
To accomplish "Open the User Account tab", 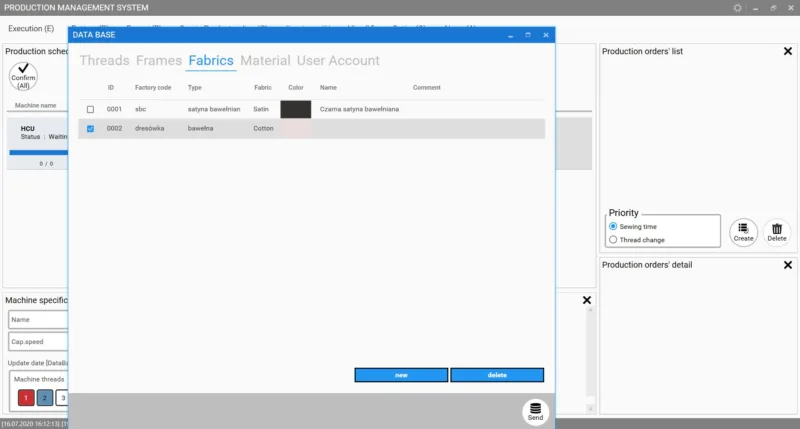I will click(338, 60).
